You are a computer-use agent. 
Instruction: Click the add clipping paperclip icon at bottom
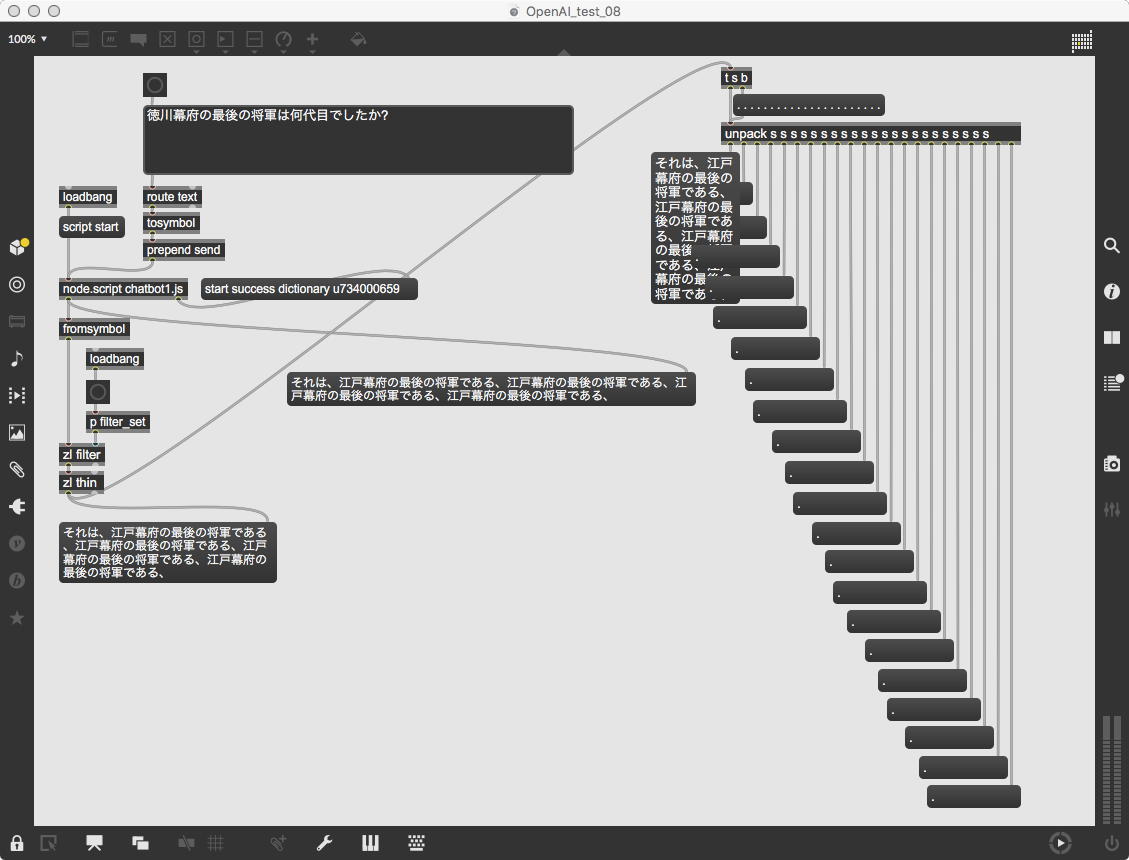278,843
